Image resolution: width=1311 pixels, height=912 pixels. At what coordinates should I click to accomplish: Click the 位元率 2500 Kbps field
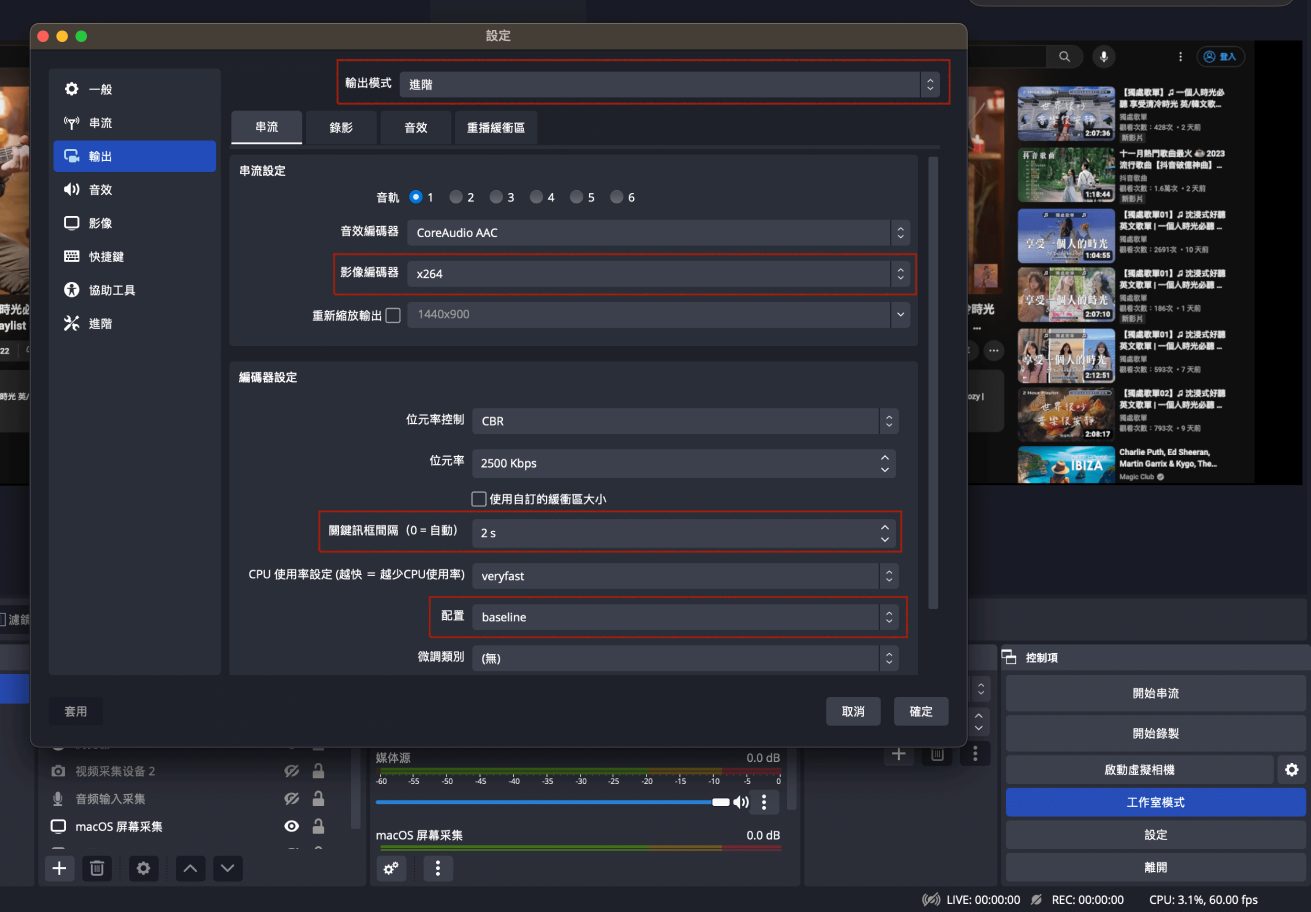pos(675,464)
